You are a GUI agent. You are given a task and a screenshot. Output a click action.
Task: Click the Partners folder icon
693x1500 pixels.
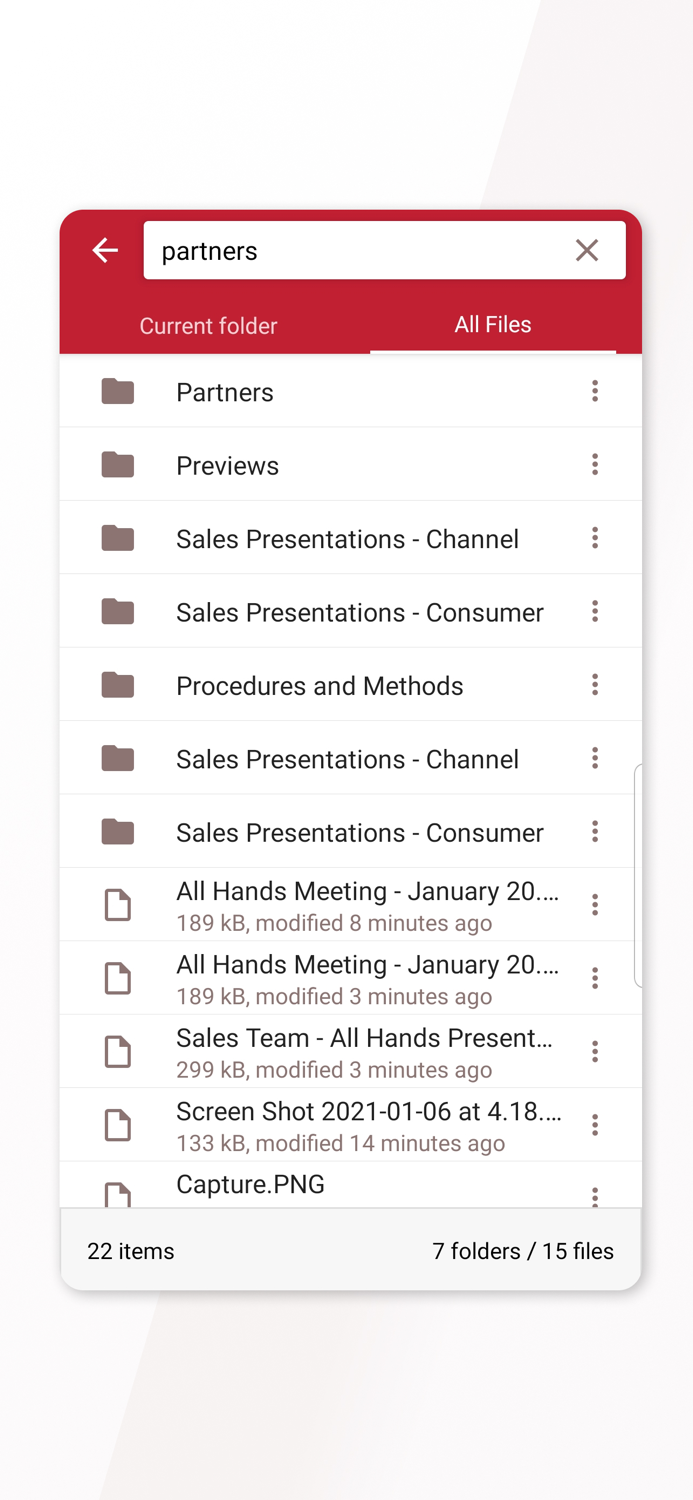tap(118, 391)
